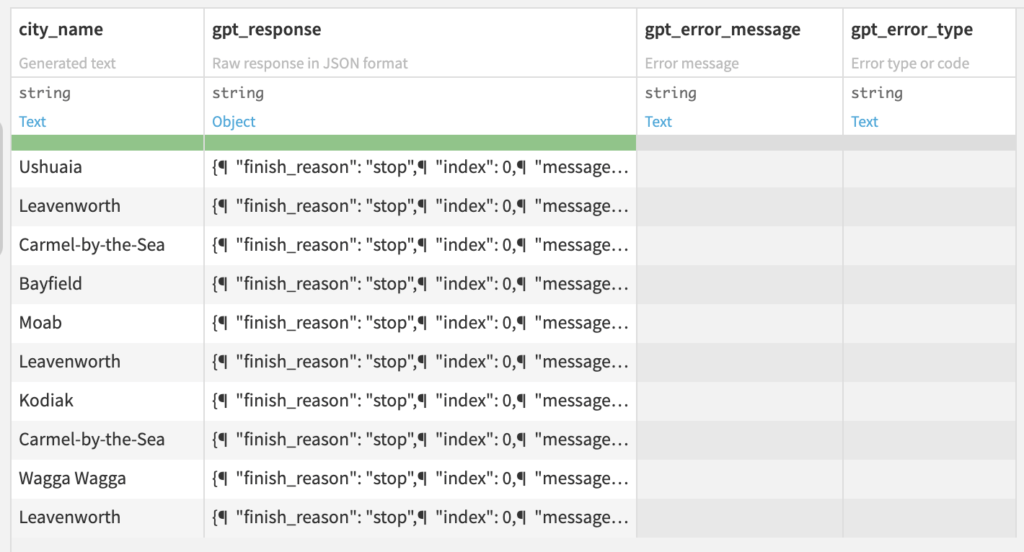Click the green validity bar under gpt_response

[x=420, y=143]
